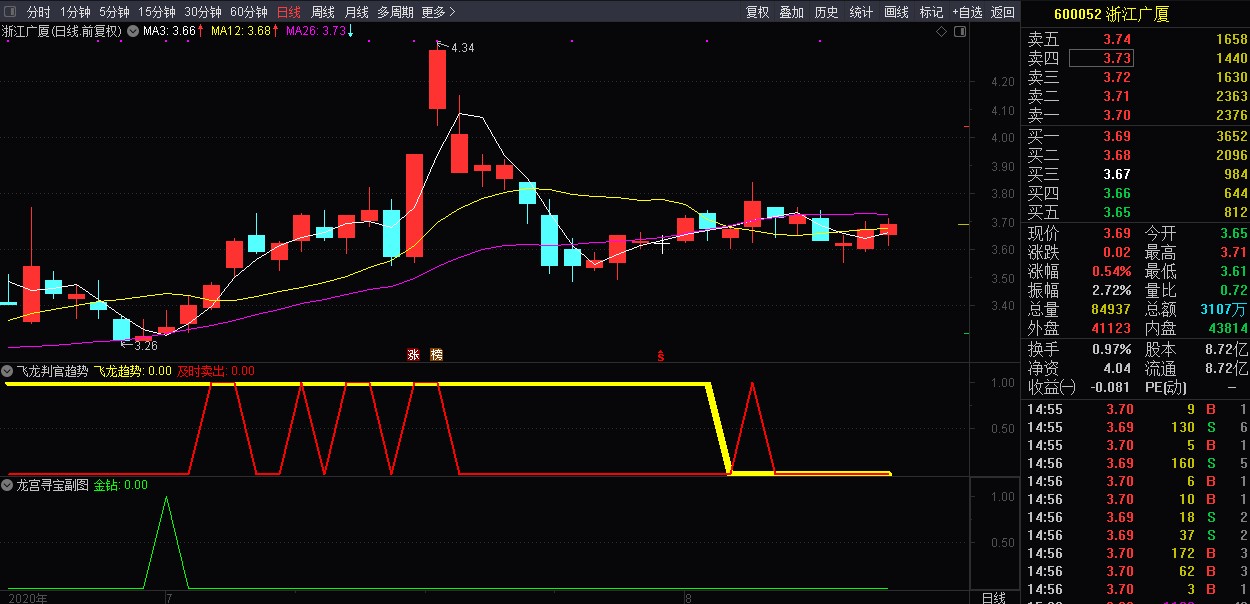Image resolution: width=1250 pixels, height=604 pixels.
Task: Expand 龙宫寻宝副图 indicator dropdown arrow
Action: (x=8, y=485)
